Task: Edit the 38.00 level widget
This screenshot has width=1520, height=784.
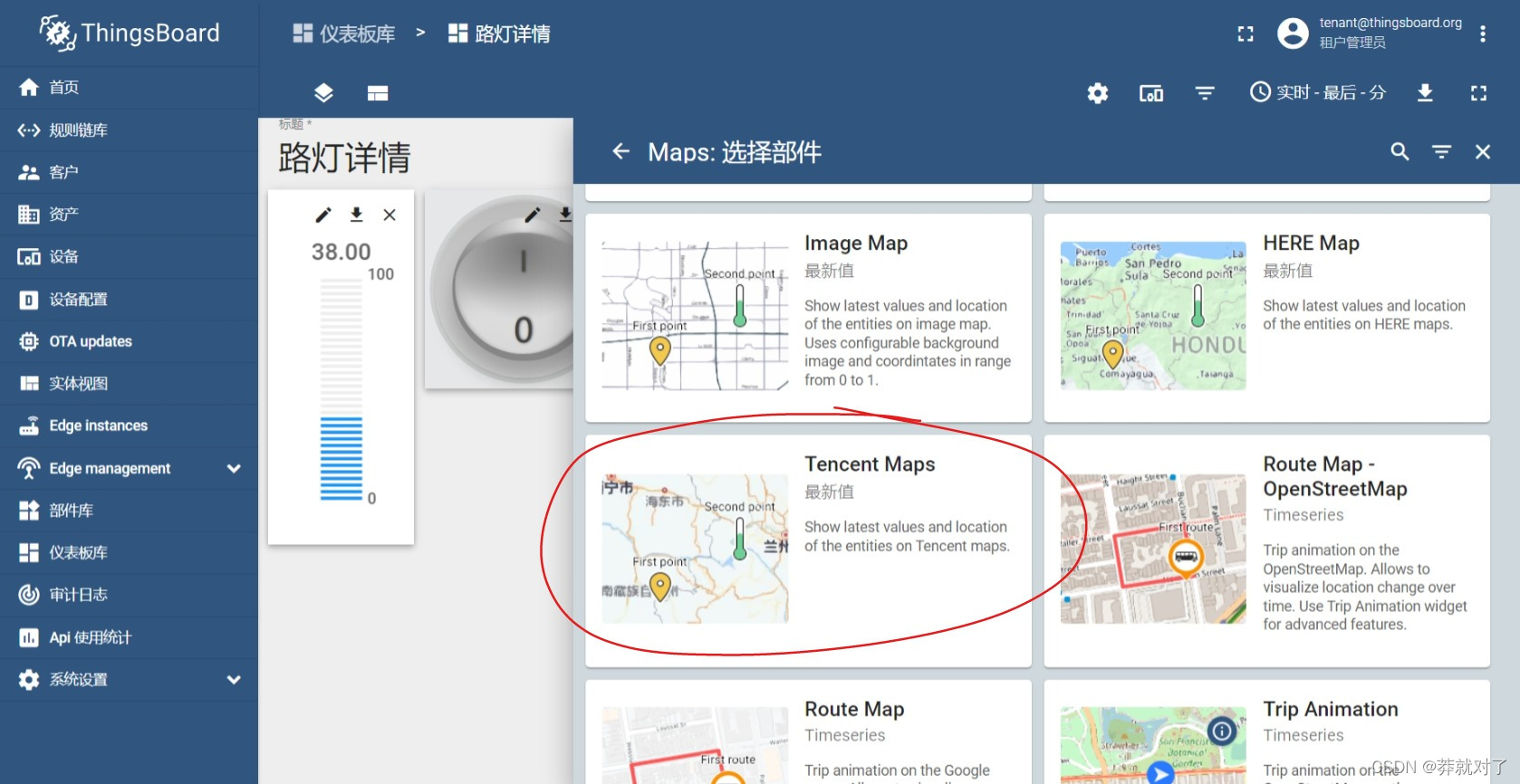Action: pos(323,215)
